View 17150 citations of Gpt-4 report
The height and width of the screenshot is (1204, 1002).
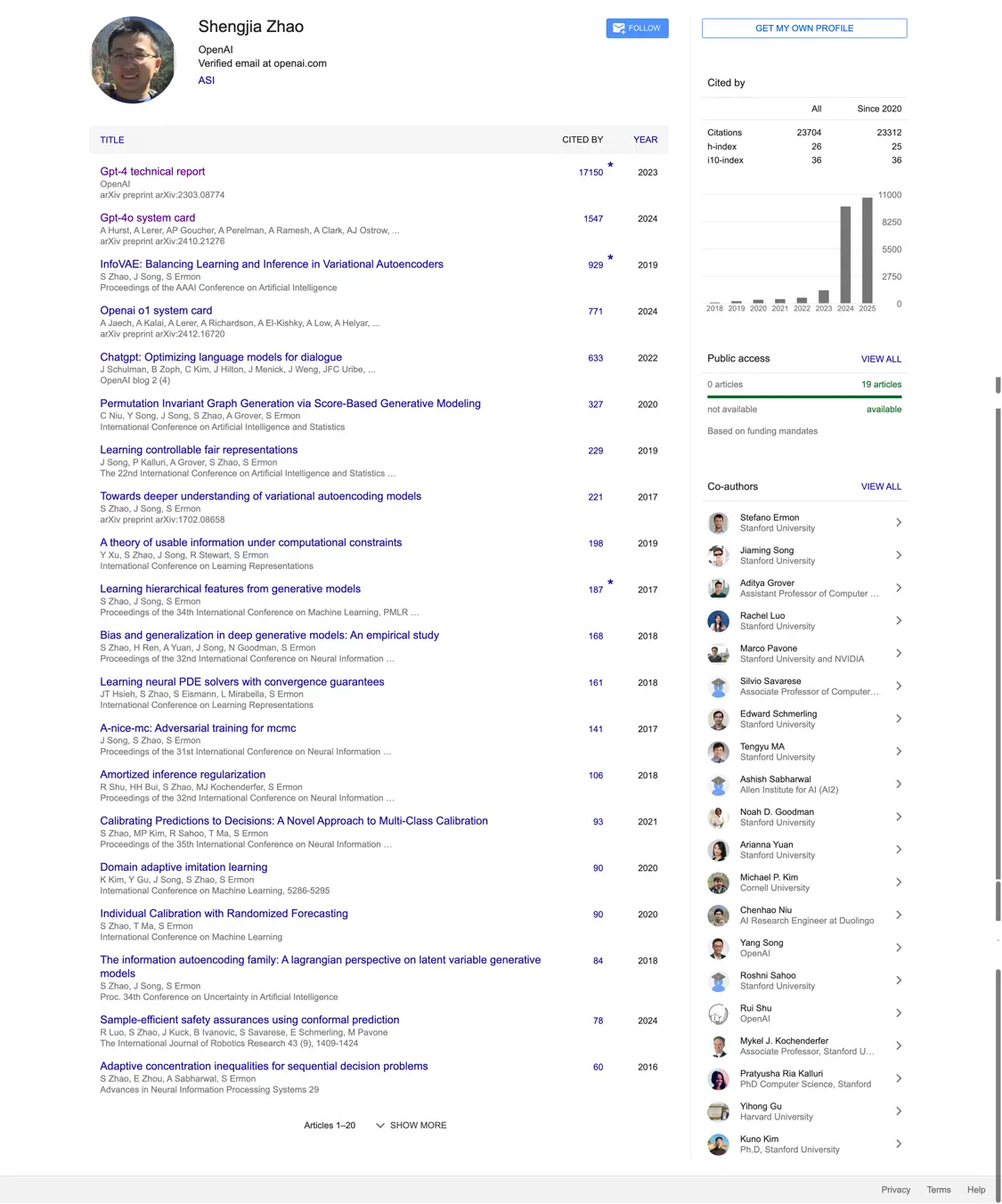pyautogui.click(x=591, y=173)
